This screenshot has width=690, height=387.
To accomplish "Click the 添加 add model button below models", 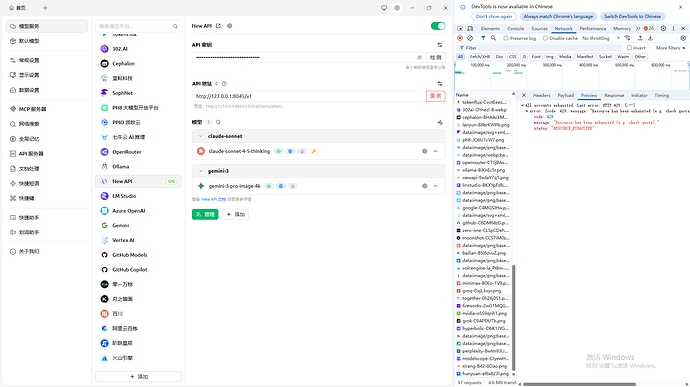I will tap(235, 214).
